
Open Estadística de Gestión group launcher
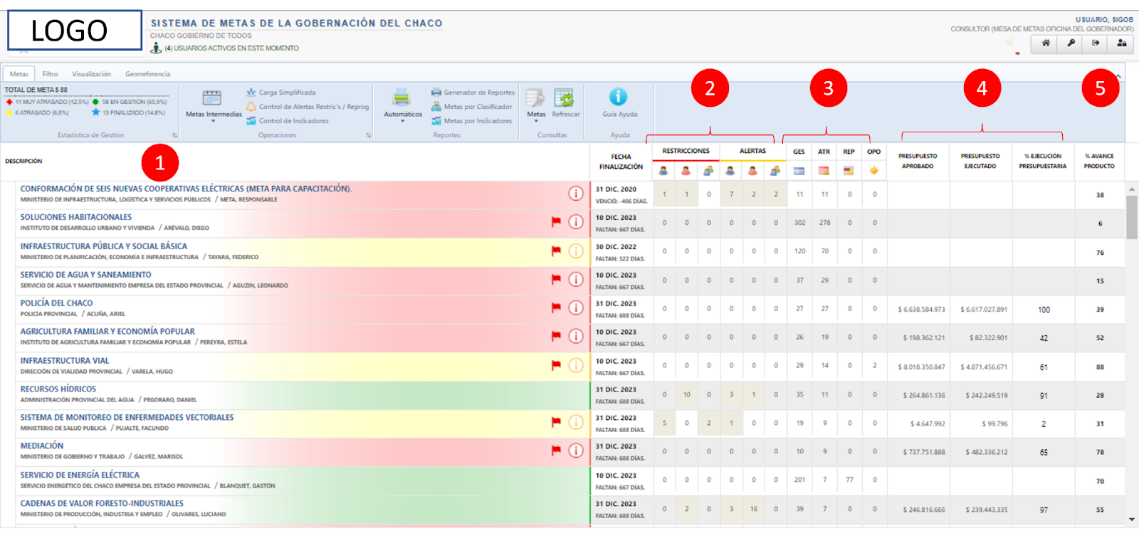coord(174,136)
